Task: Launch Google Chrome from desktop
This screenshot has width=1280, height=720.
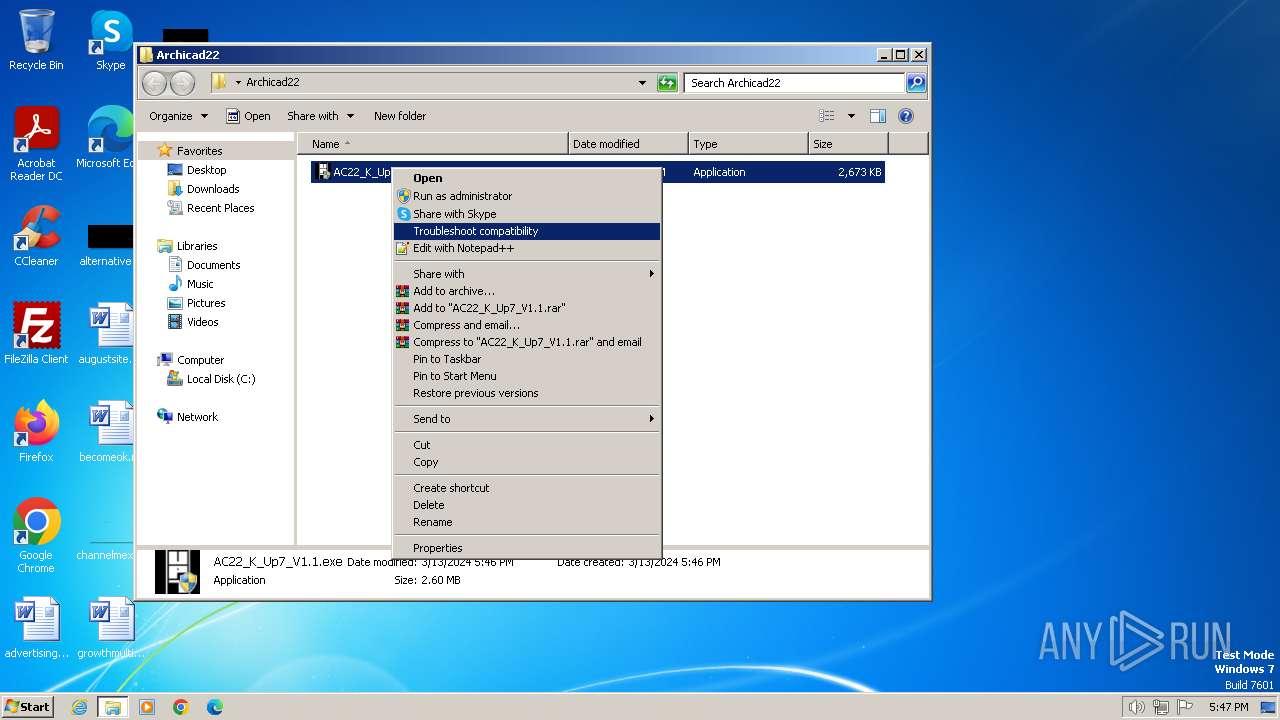Action: [36, 536]
